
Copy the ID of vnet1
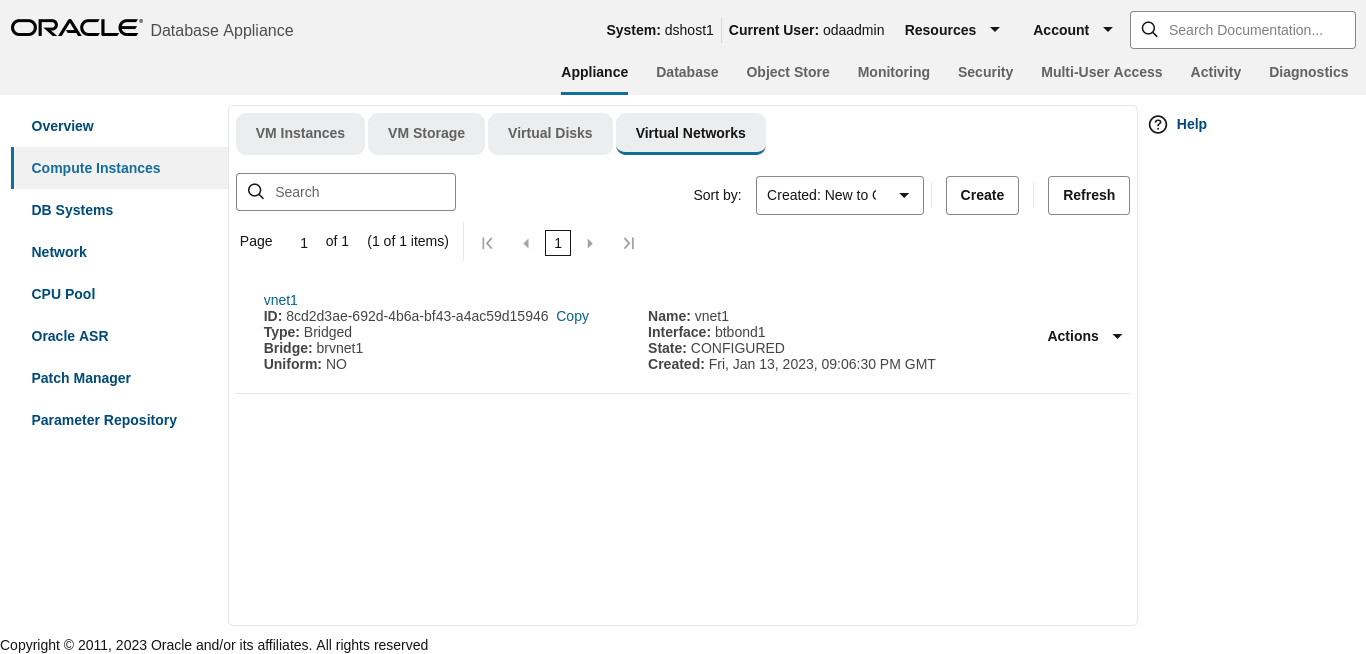[572, 316]
